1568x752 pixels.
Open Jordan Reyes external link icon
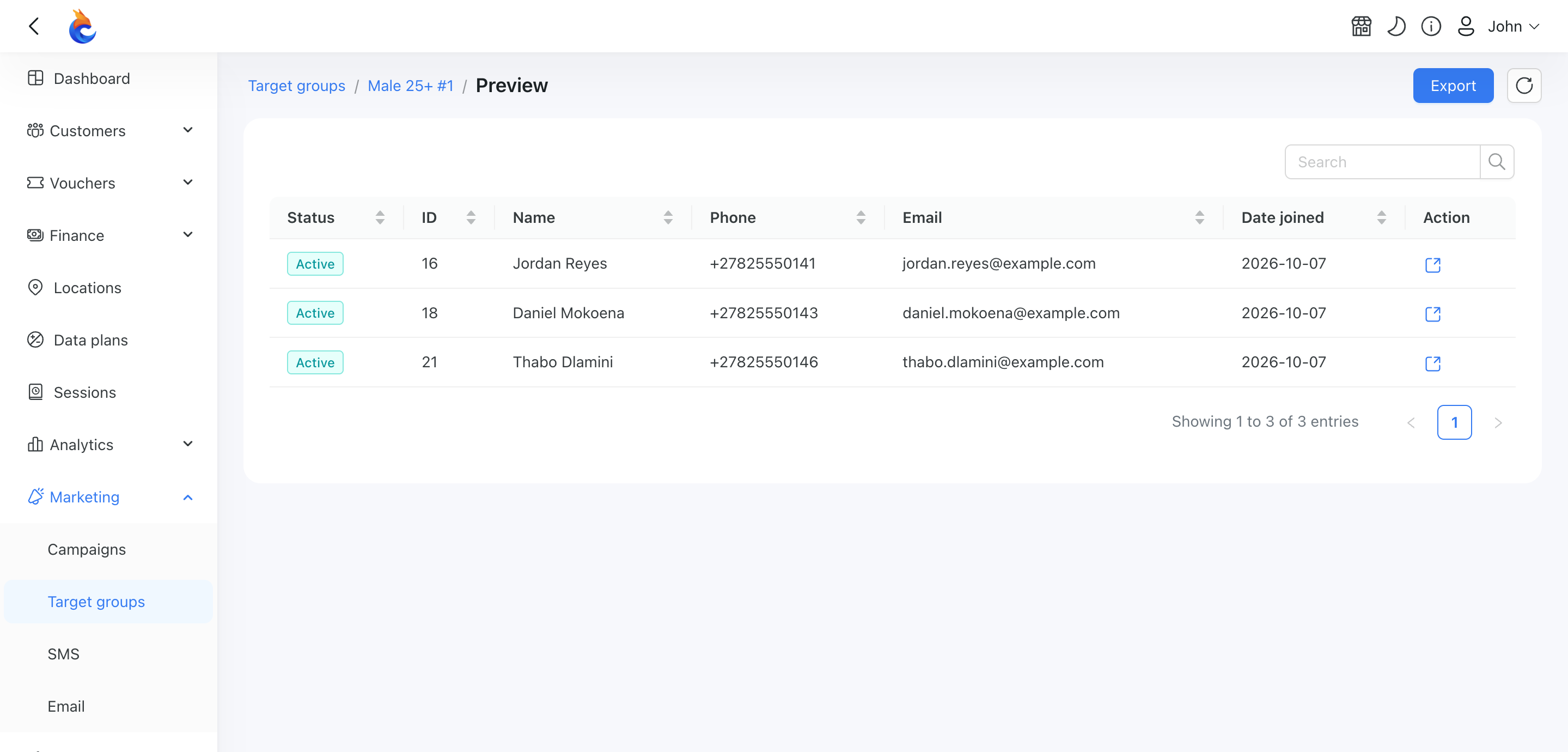coord(1433,264)
